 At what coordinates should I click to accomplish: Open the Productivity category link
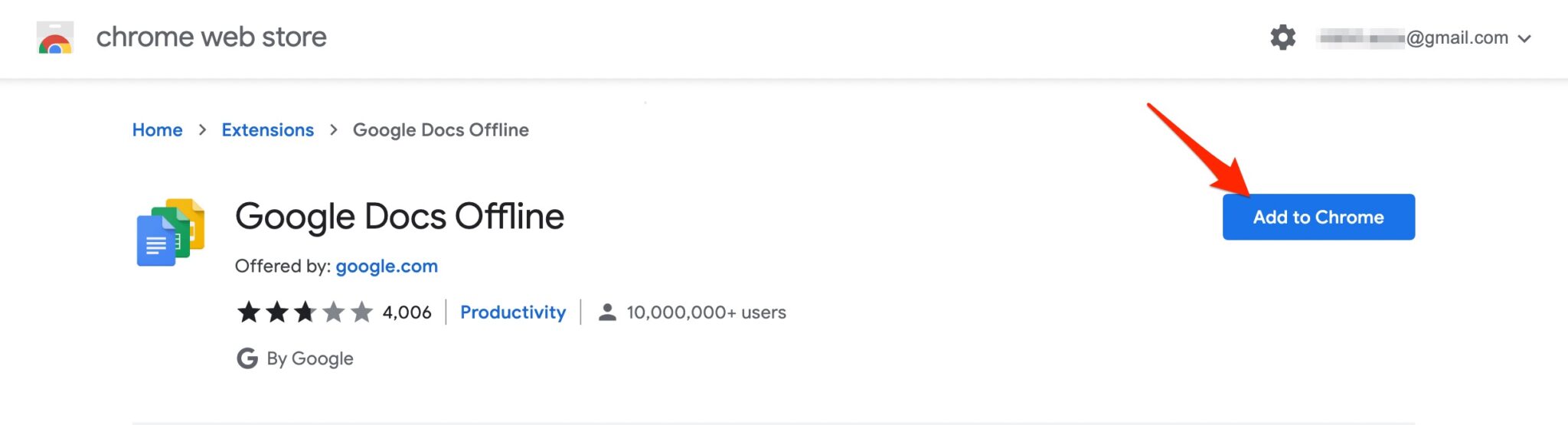click(513, 312)
